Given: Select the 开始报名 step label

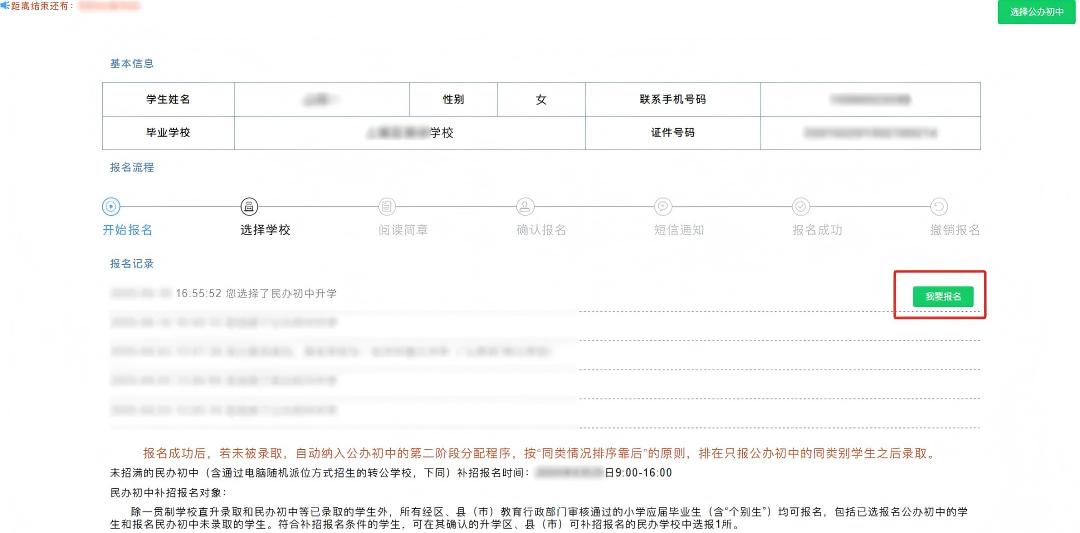Looking at the screenshot, I should pos(128,230).
